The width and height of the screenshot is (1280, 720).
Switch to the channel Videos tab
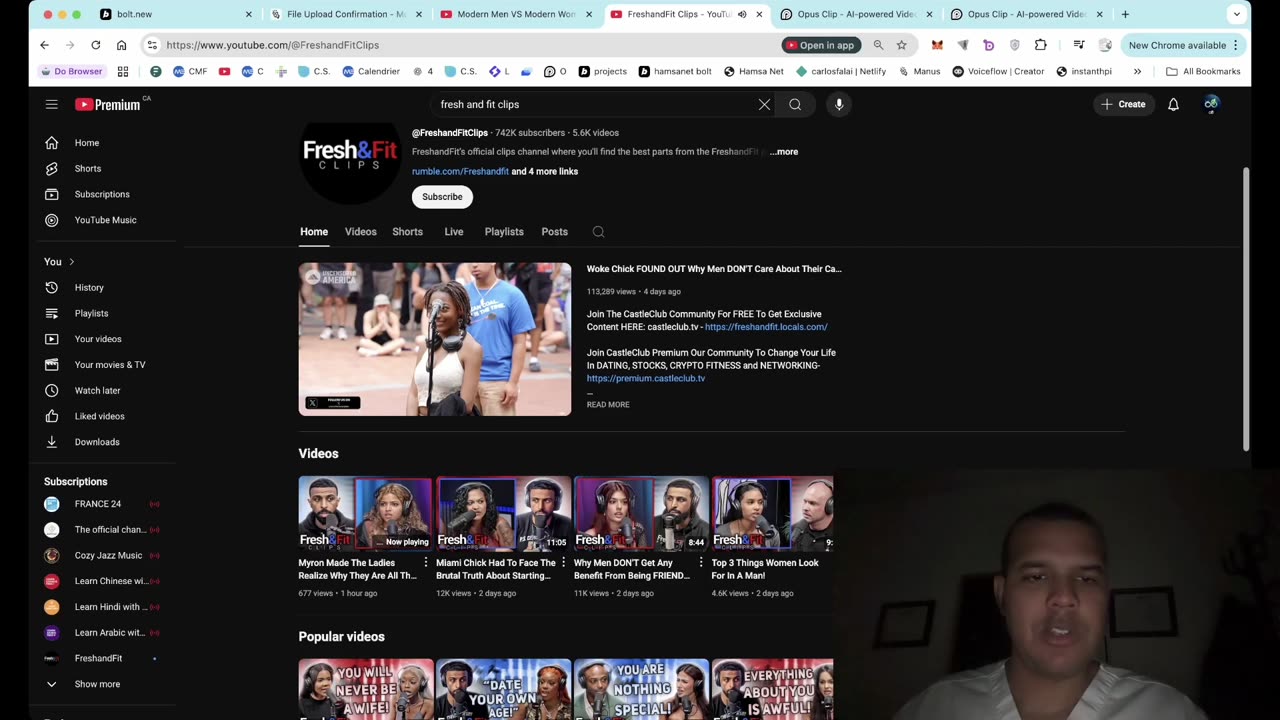click(x=361, y=232)
